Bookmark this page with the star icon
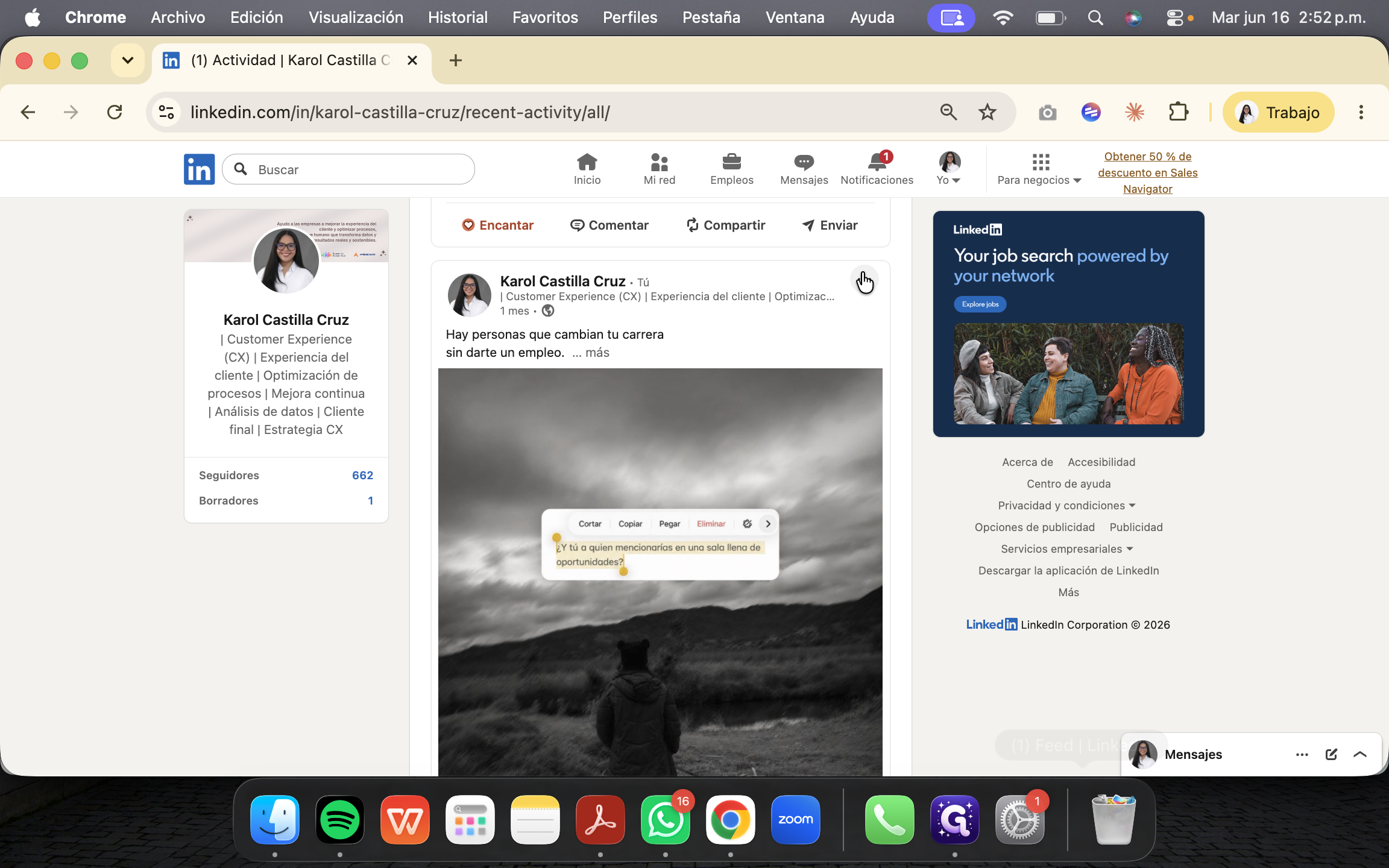 pyautogui.click(x=987, y=112)
